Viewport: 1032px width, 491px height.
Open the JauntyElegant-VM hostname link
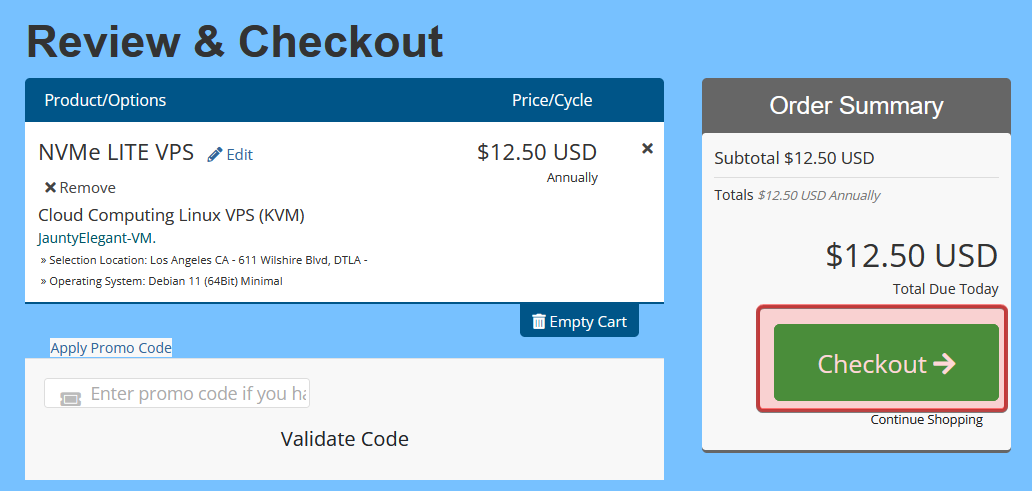(x=97, y=238)
